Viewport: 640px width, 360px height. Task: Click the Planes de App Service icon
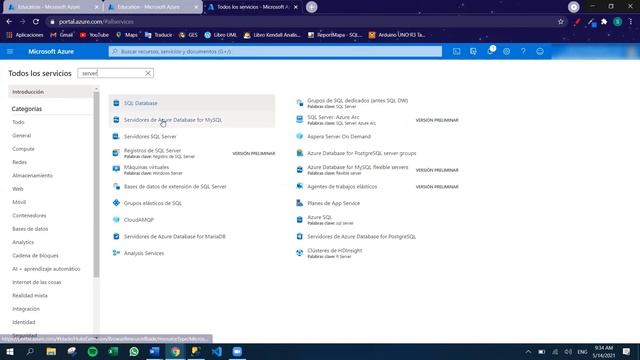click(x=300, y=203)
